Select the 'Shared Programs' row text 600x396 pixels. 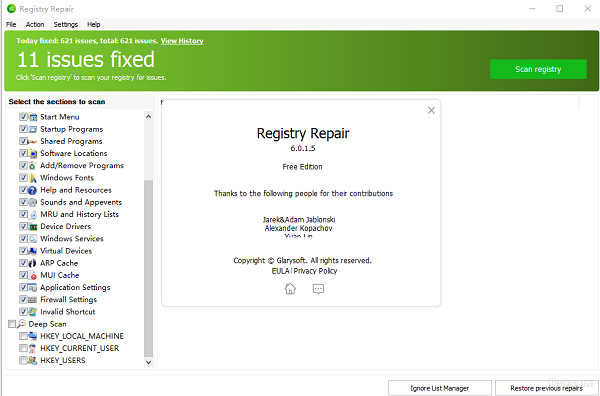coord(72,142)
